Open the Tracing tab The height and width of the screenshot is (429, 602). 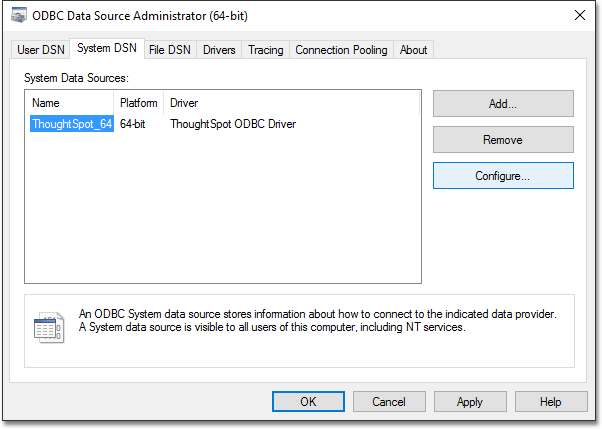[x=265, y=50]
